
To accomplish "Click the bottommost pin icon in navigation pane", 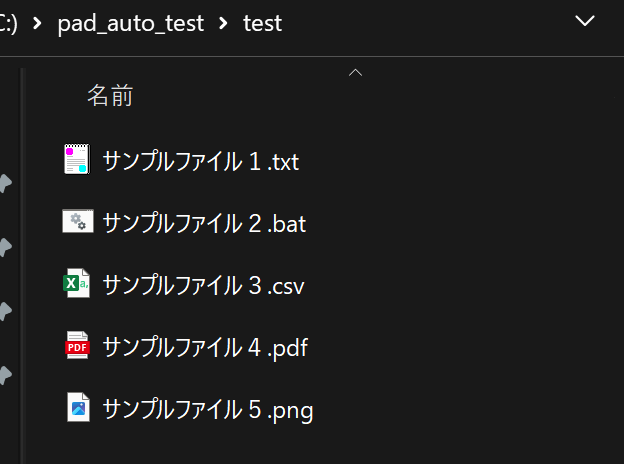I will click(x=5, y=375).
